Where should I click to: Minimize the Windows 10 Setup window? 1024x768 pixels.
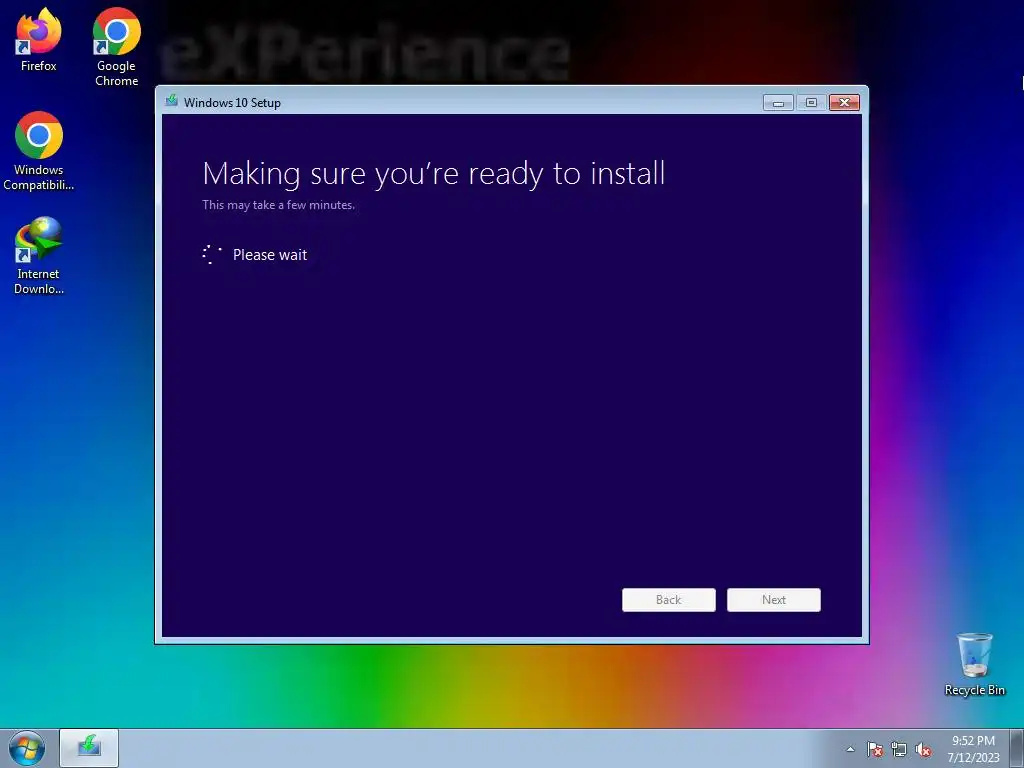click(x=778, y=103)
